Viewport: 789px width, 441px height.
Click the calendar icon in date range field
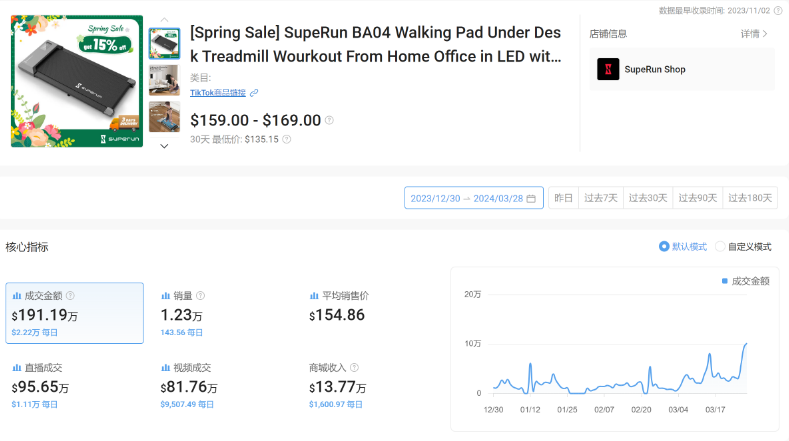click(x=532, y=198)
